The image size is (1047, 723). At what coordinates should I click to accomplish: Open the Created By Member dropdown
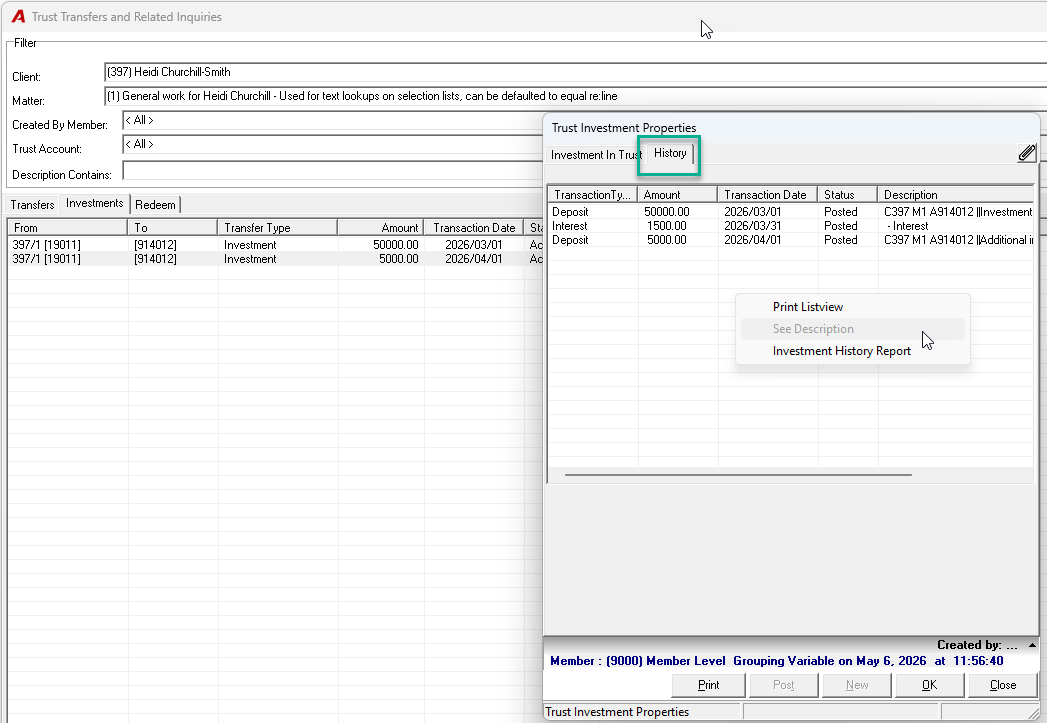pos(333,120)
